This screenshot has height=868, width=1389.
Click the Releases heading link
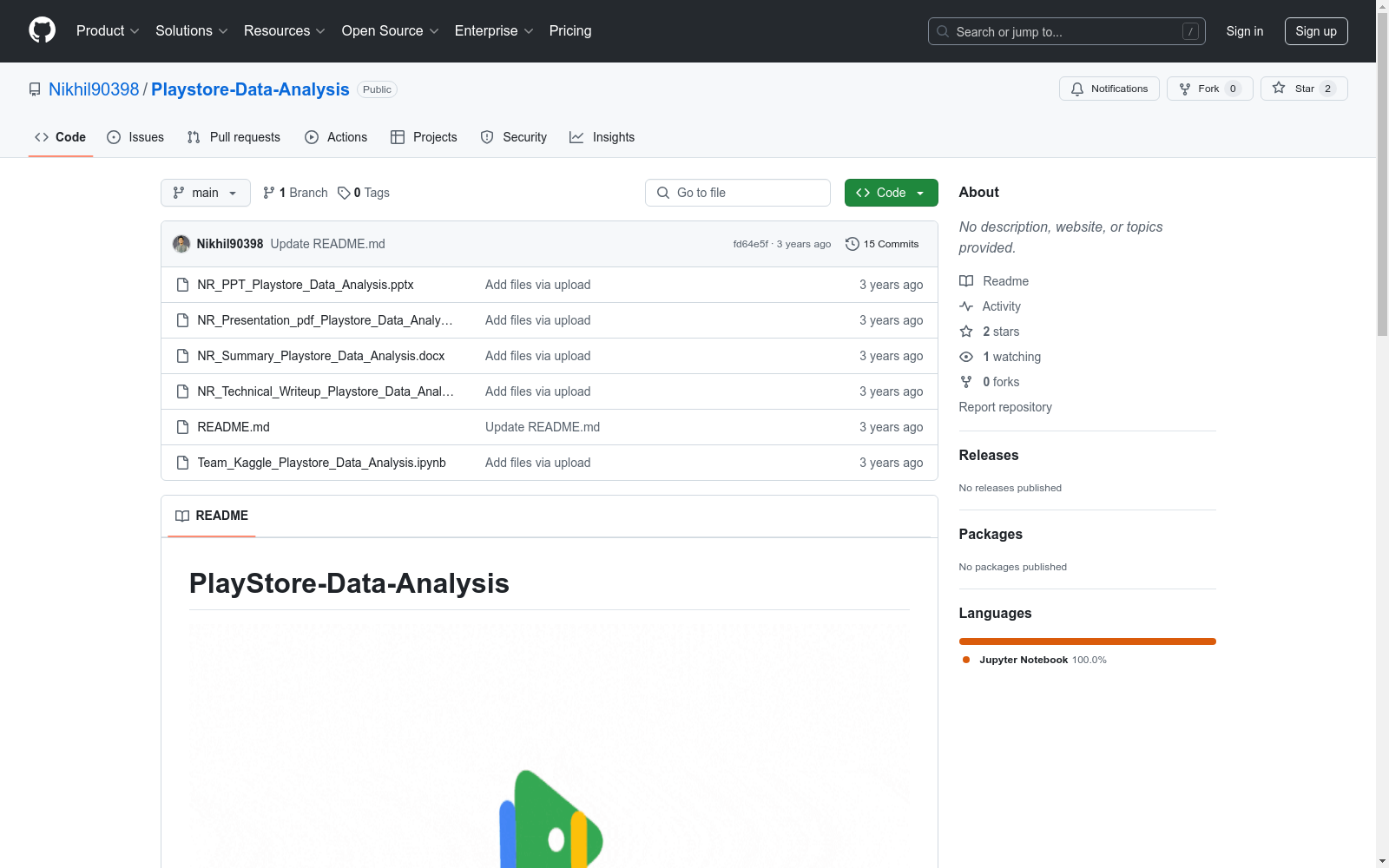[989, 455]
